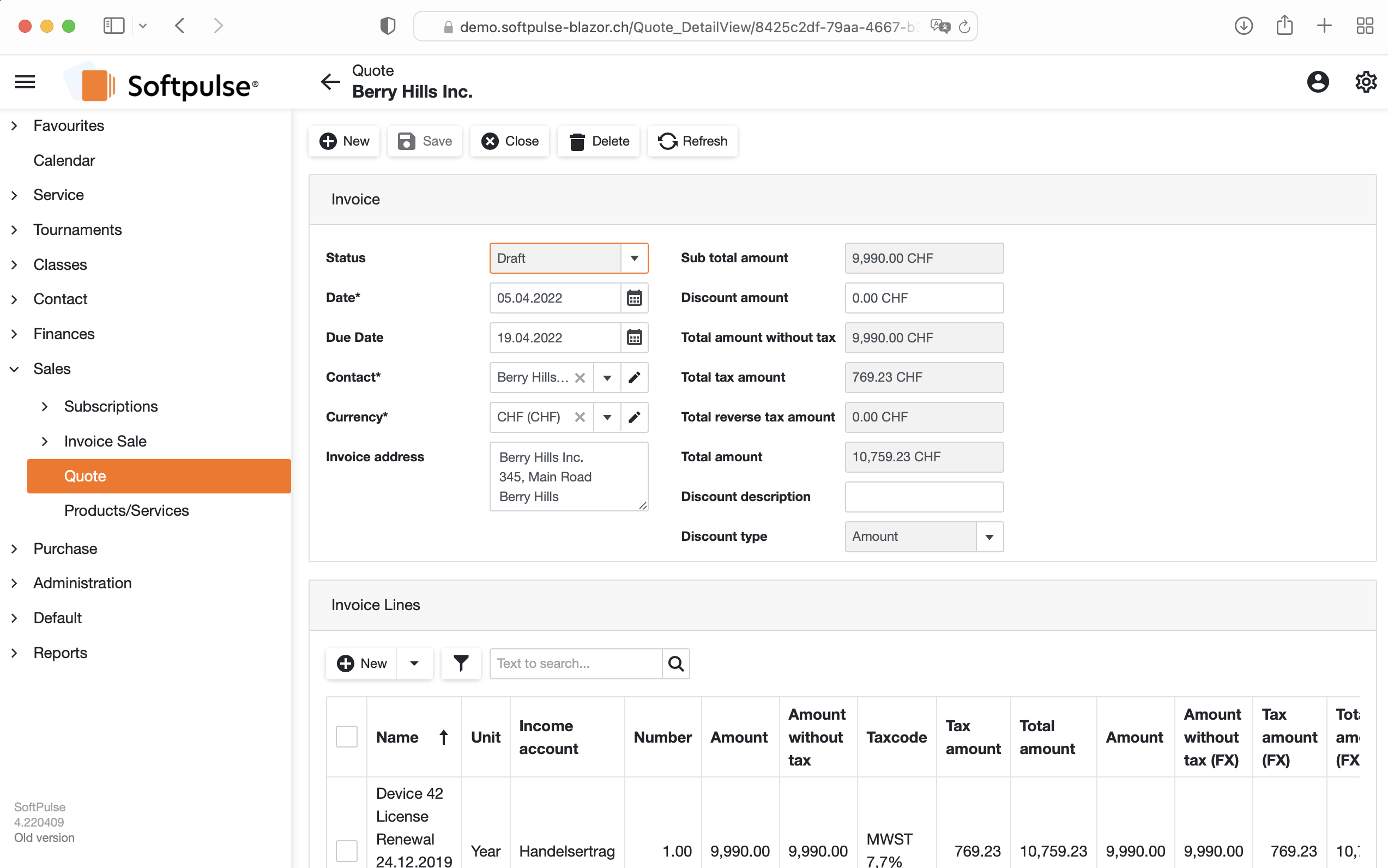Delete the current quote
Image resolution: width=1388 pixels, height=868 pixels.
coord(598,141)
